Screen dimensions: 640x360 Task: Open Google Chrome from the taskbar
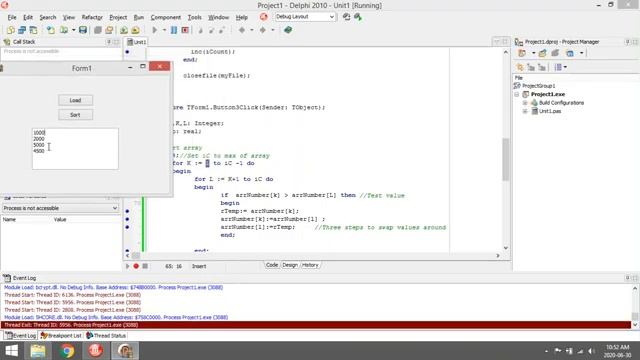click(x=67, y=351)
